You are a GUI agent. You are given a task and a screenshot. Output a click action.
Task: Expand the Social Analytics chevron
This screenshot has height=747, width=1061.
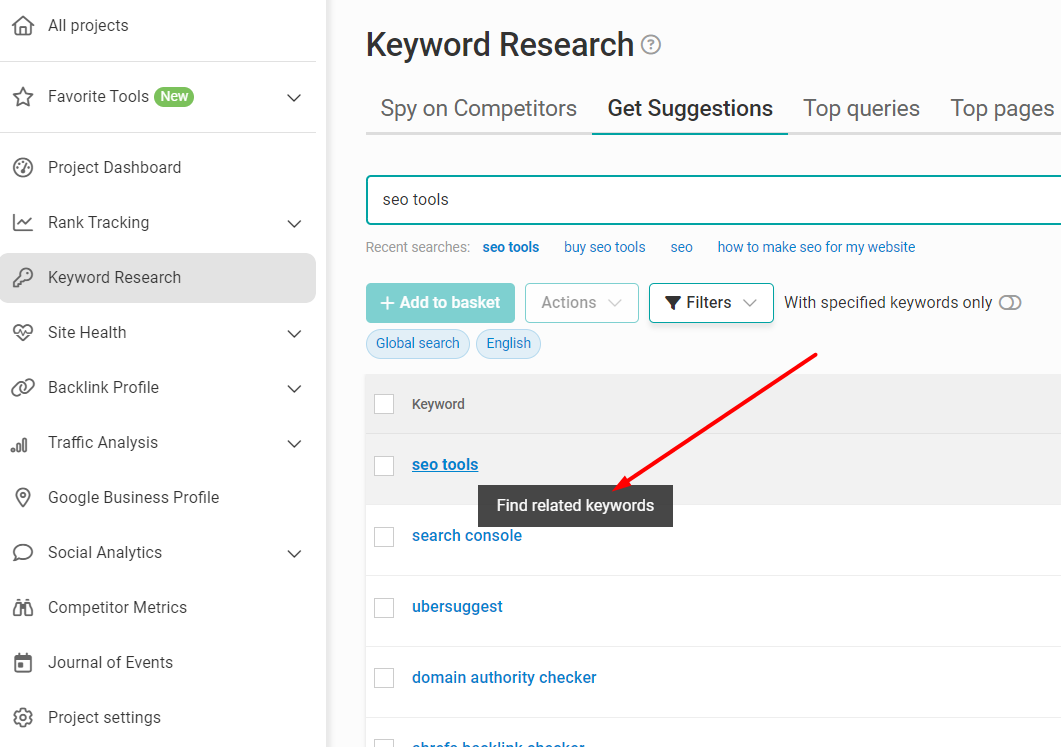(x=294, y=553)
